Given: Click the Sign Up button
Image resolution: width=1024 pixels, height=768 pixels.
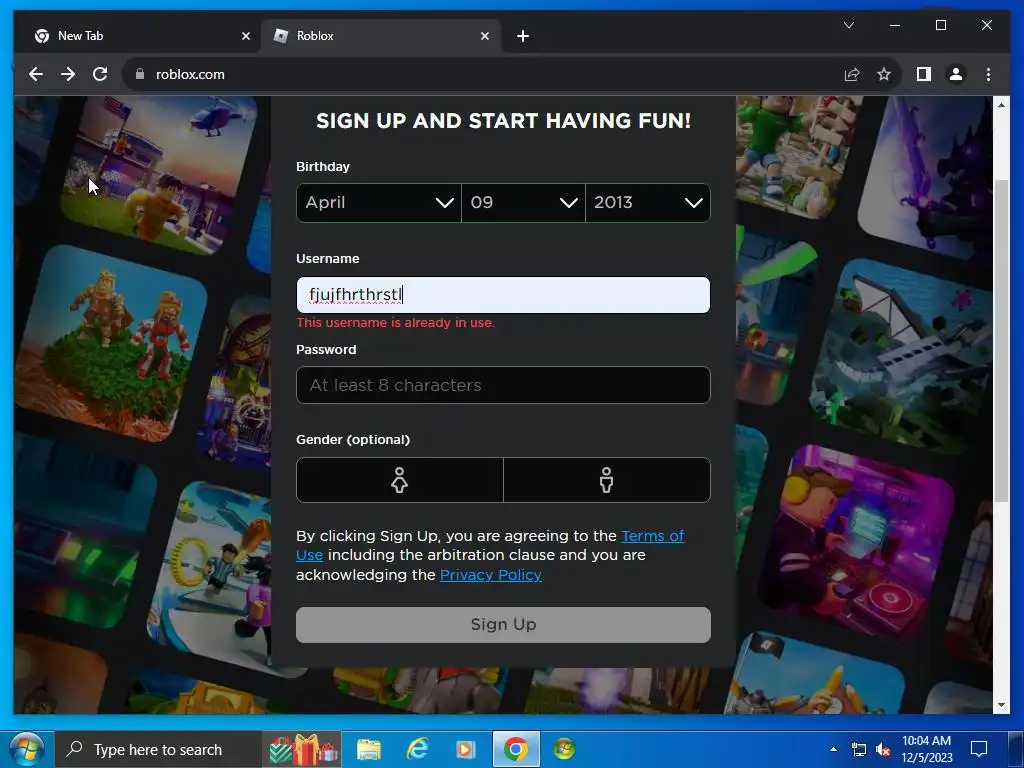Looking at the screenshot, I should 503,625.
